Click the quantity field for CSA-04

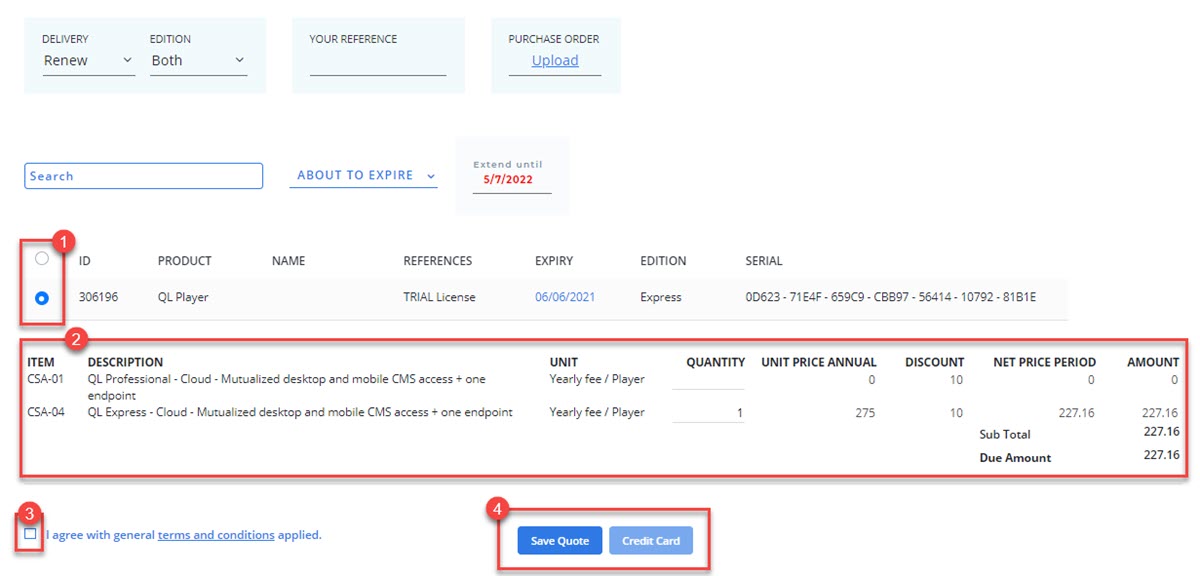pos(708,413)
